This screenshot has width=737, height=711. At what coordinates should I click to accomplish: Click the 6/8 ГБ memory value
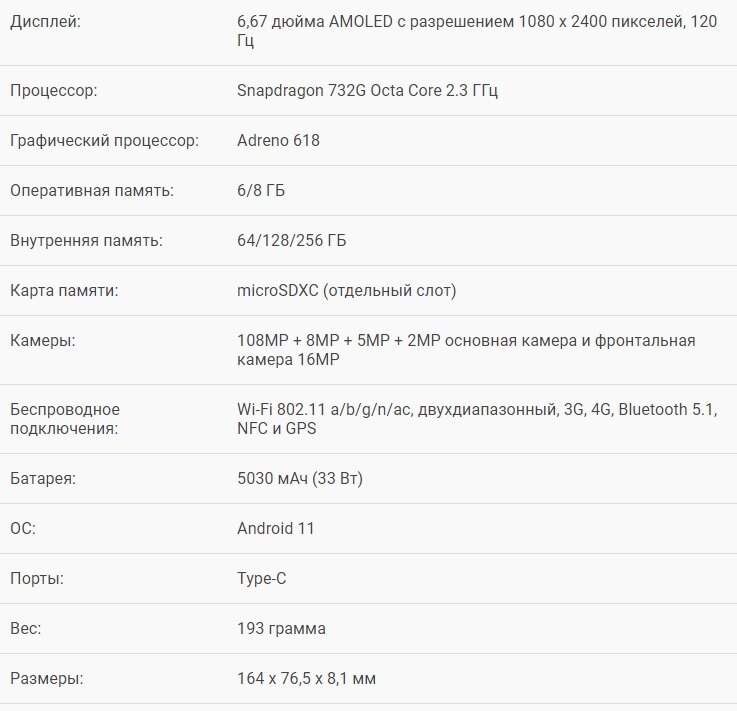(x=261, y=191)
